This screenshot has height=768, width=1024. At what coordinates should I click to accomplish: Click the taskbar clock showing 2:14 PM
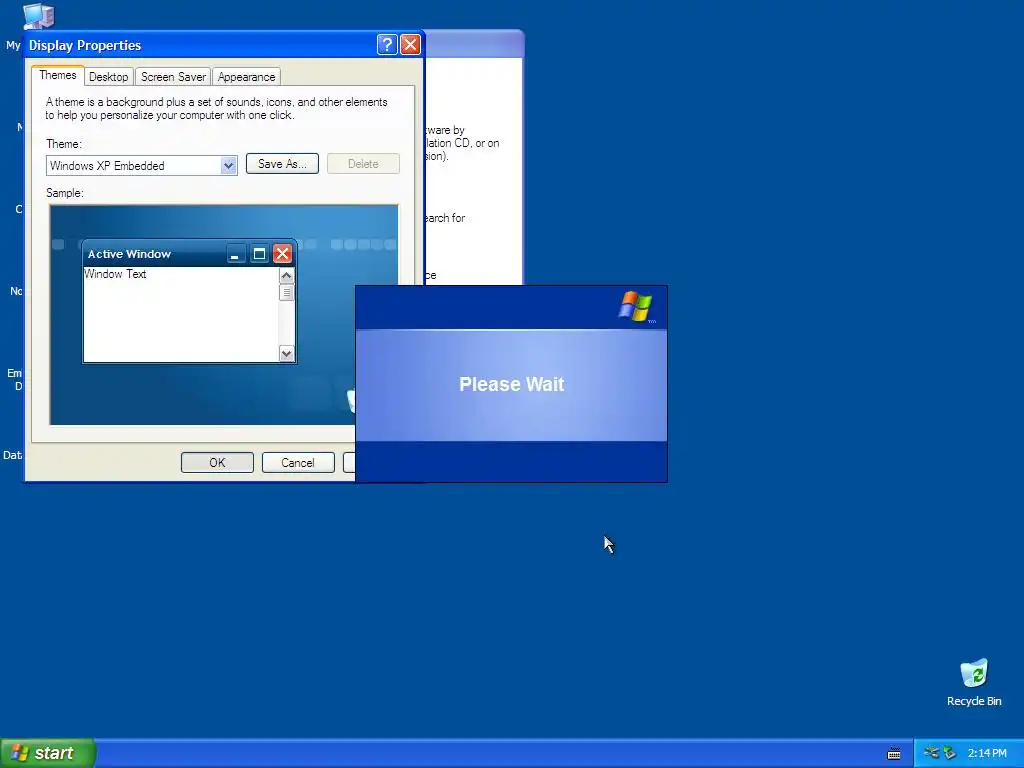[x=987, y=753]
